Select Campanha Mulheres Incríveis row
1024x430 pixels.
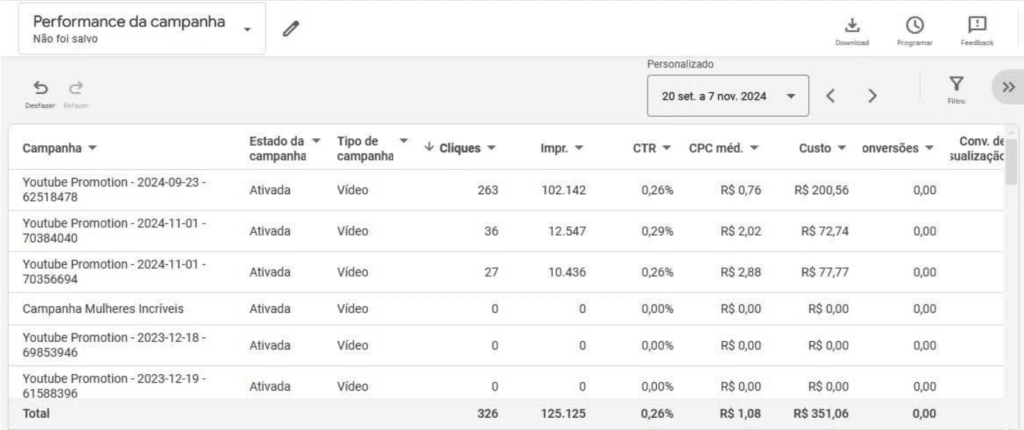[103, 308]
